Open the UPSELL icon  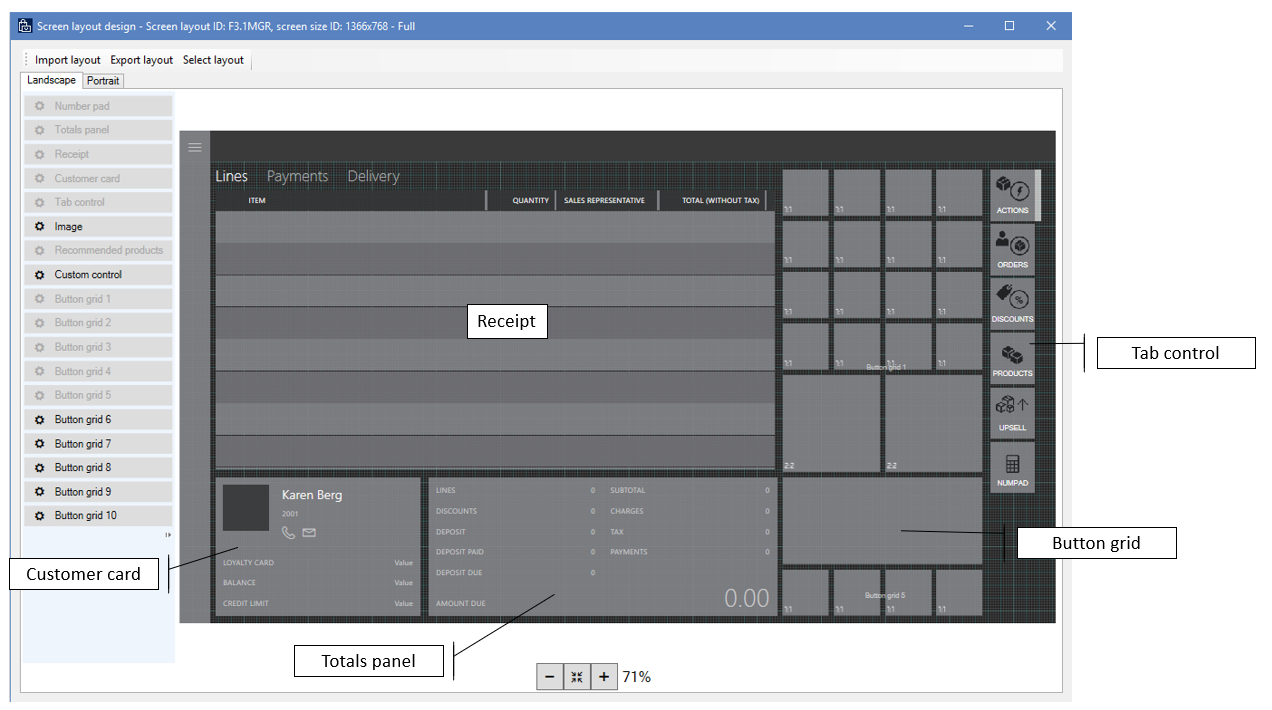point(1012,410)
